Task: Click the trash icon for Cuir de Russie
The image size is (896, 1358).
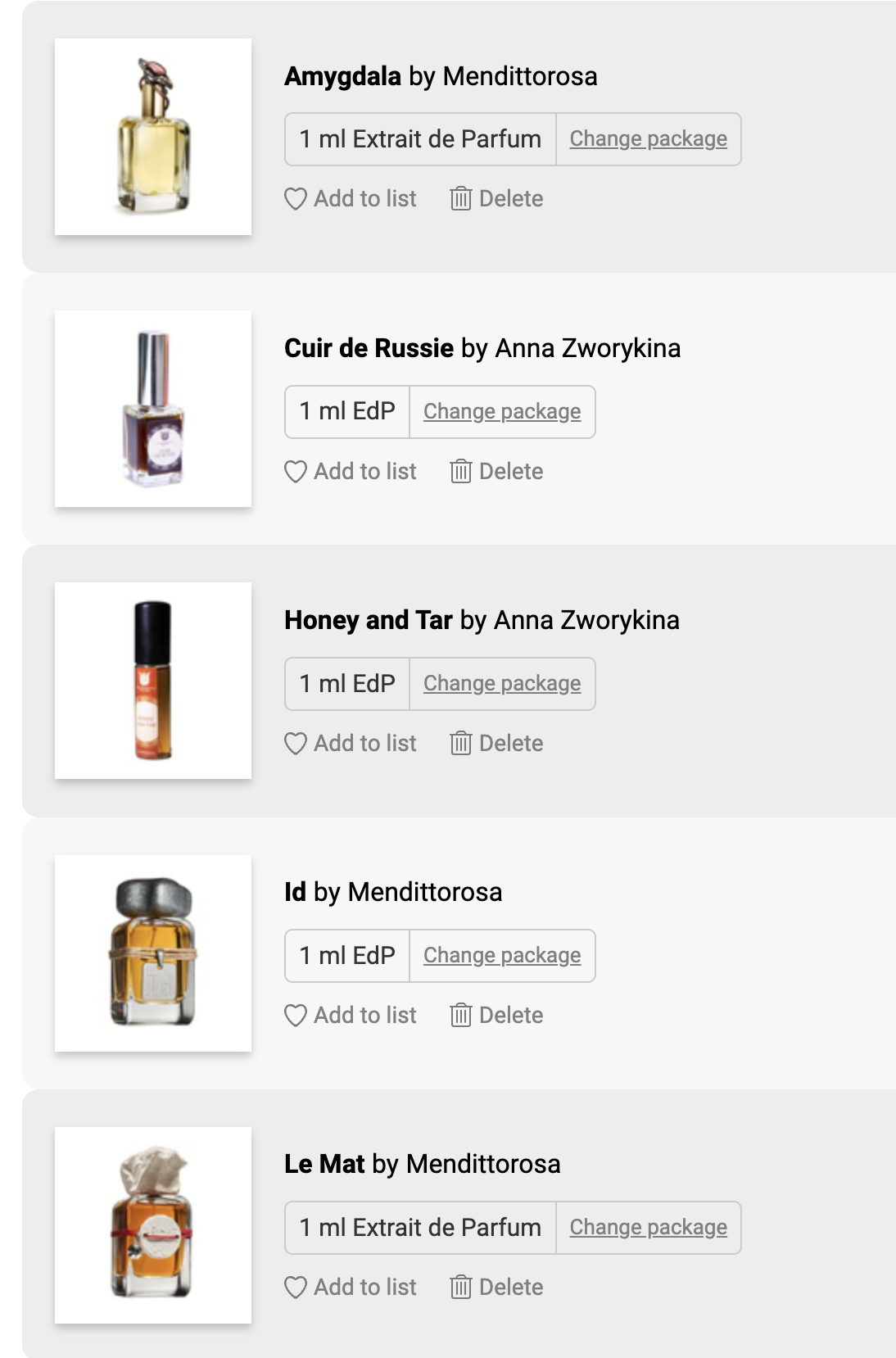Action: [x=461, y=472]
